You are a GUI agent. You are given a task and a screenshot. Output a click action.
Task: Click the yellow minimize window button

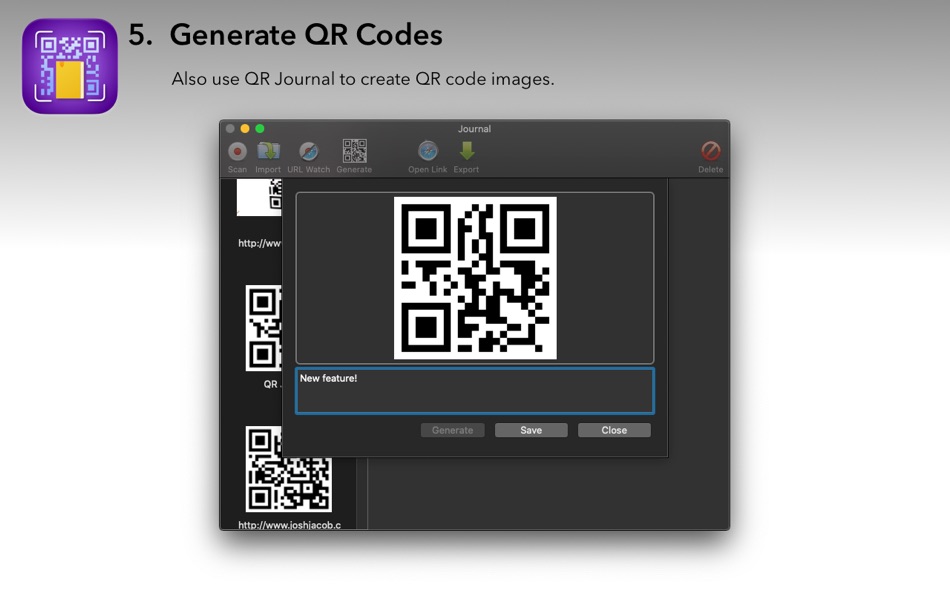(245, 128)
